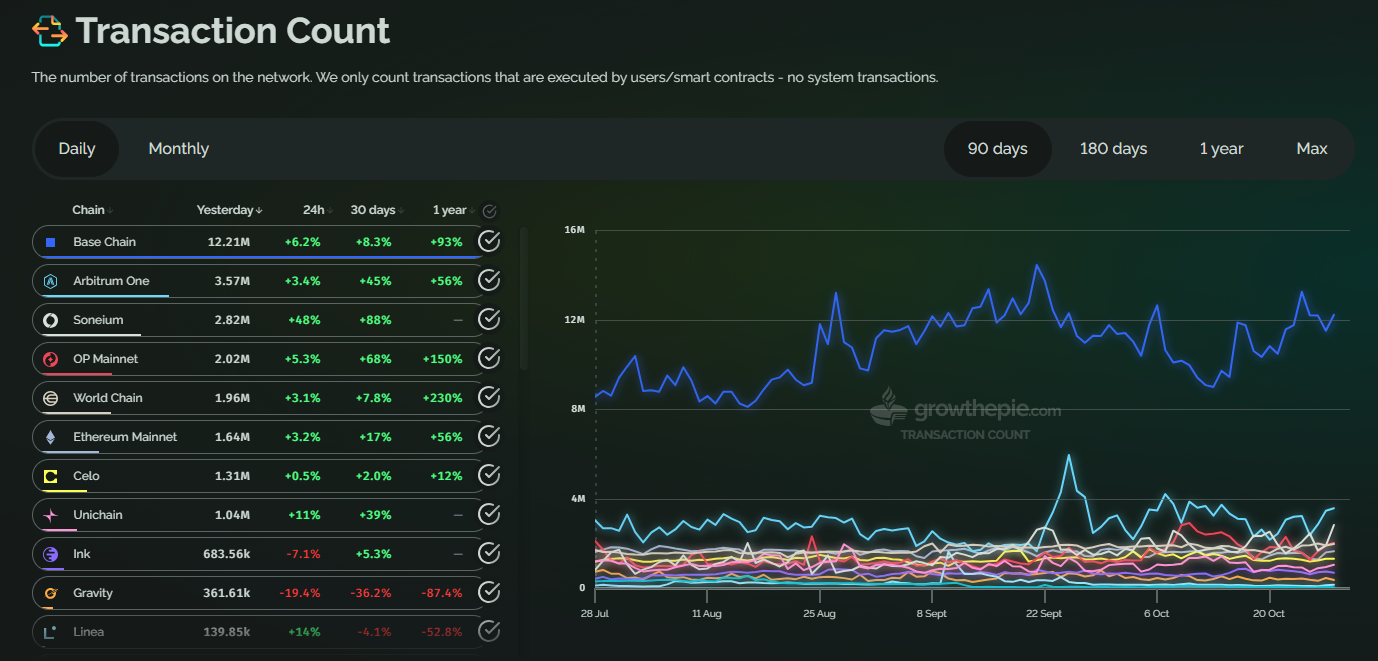Click the Celo yellow logo icon

(x=50, y=476)
